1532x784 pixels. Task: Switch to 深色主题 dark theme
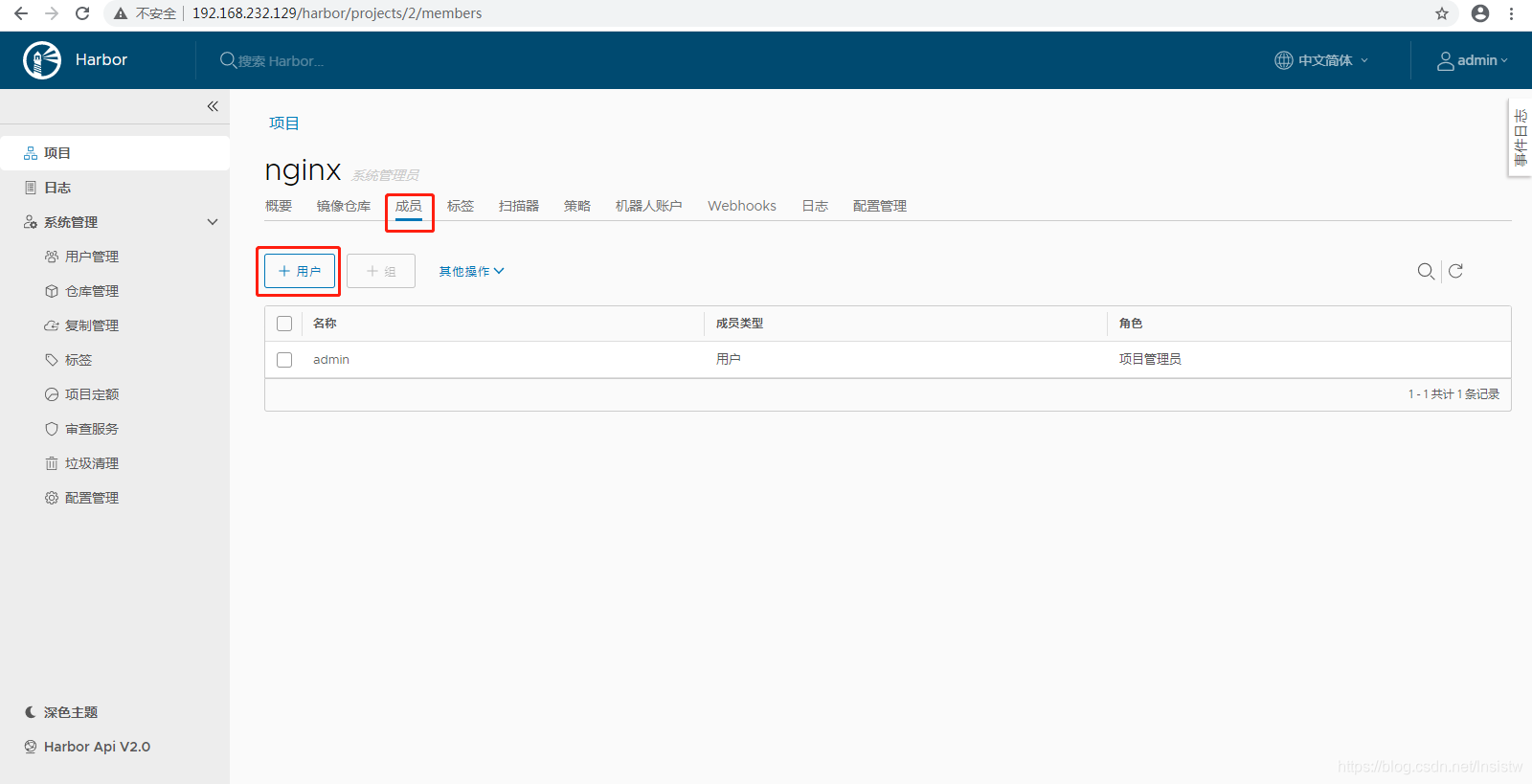(x=61, y=712)
